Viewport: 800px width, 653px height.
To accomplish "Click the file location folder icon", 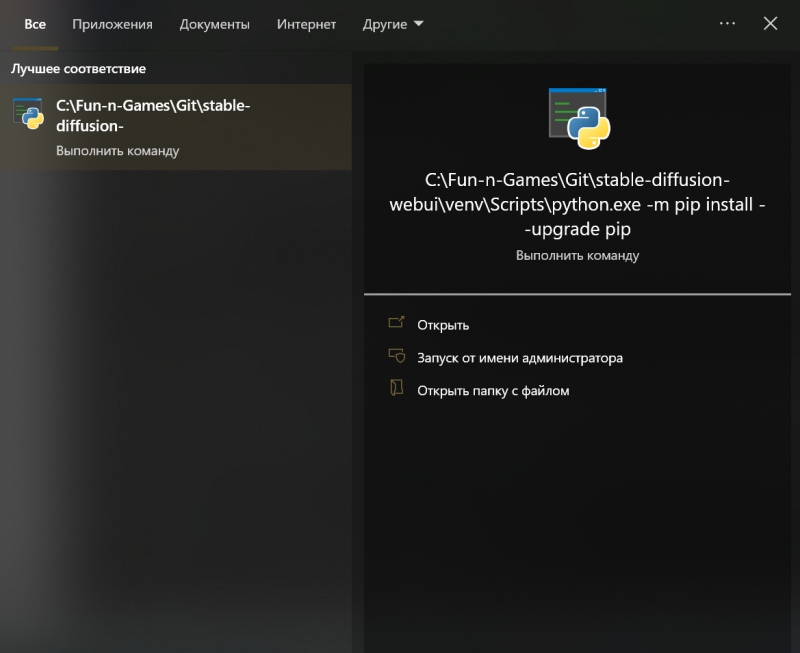I will 396,390.
